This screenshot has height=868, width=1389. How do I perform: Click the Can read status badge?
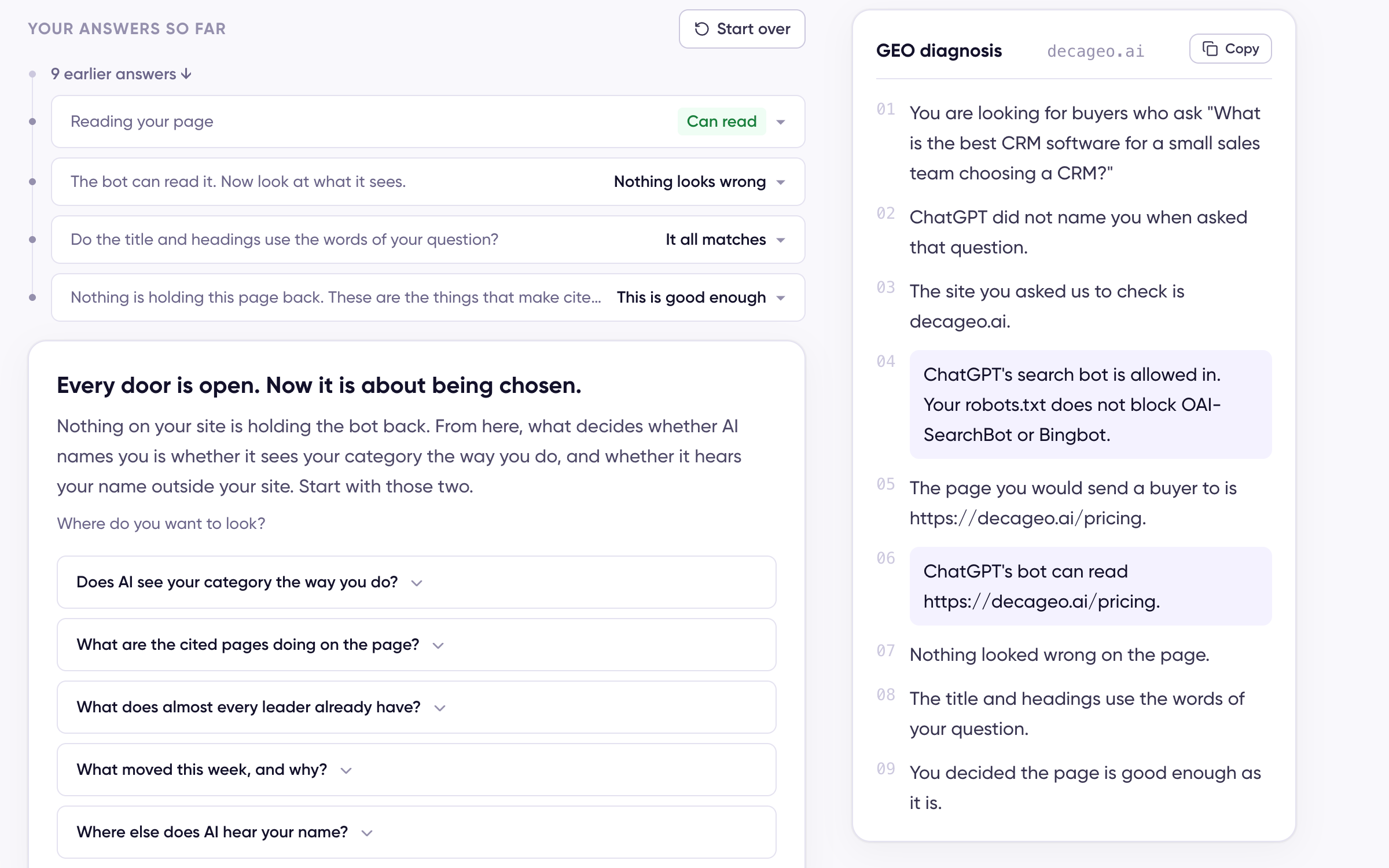pyautogui.click(x=722, y=122)
